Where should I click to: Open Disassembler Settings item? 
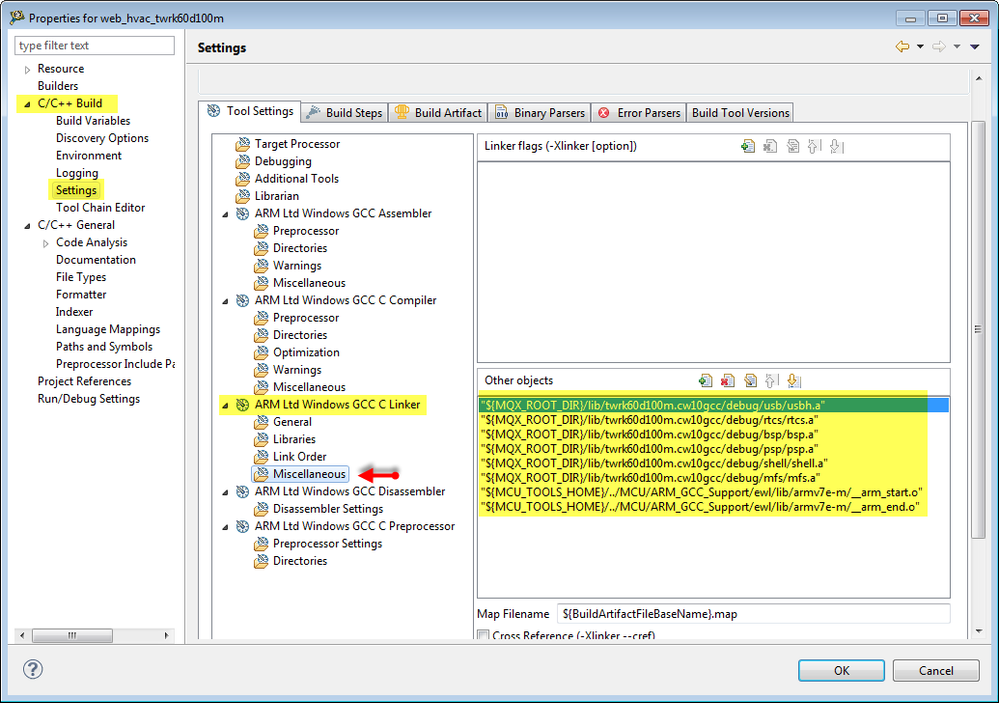click(328, 509)
